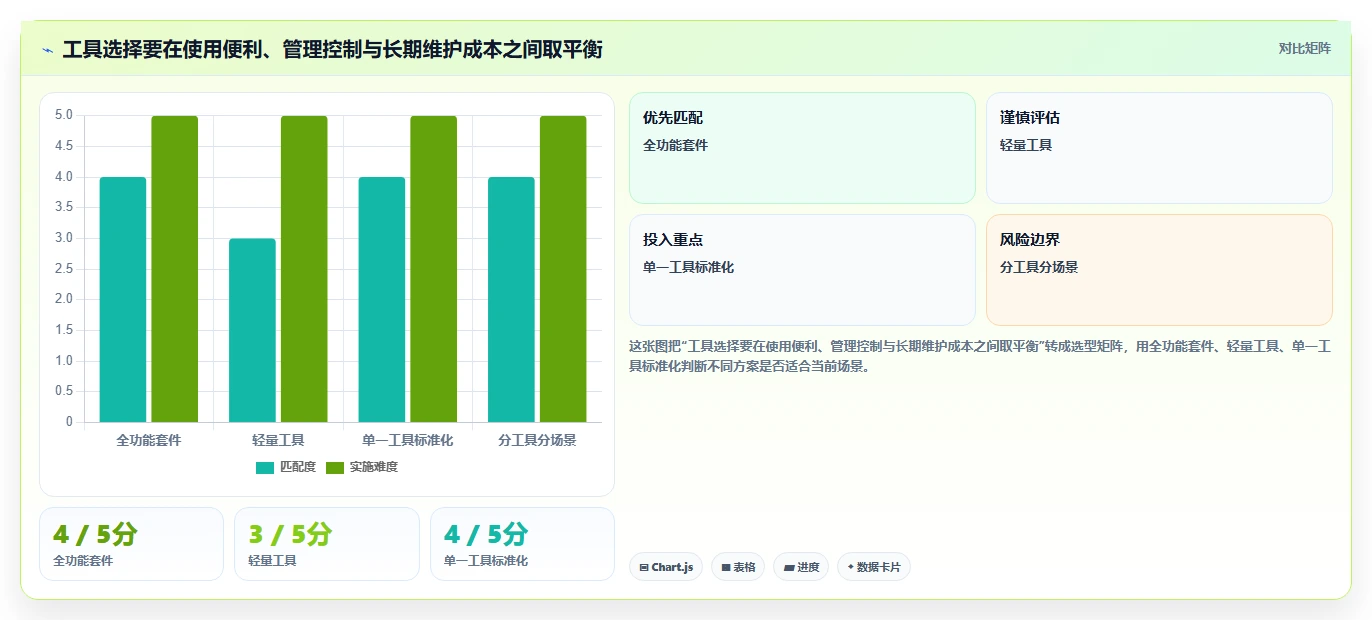
Task: Click the table icon in the 表格 tag
Action: pos(726,568)
